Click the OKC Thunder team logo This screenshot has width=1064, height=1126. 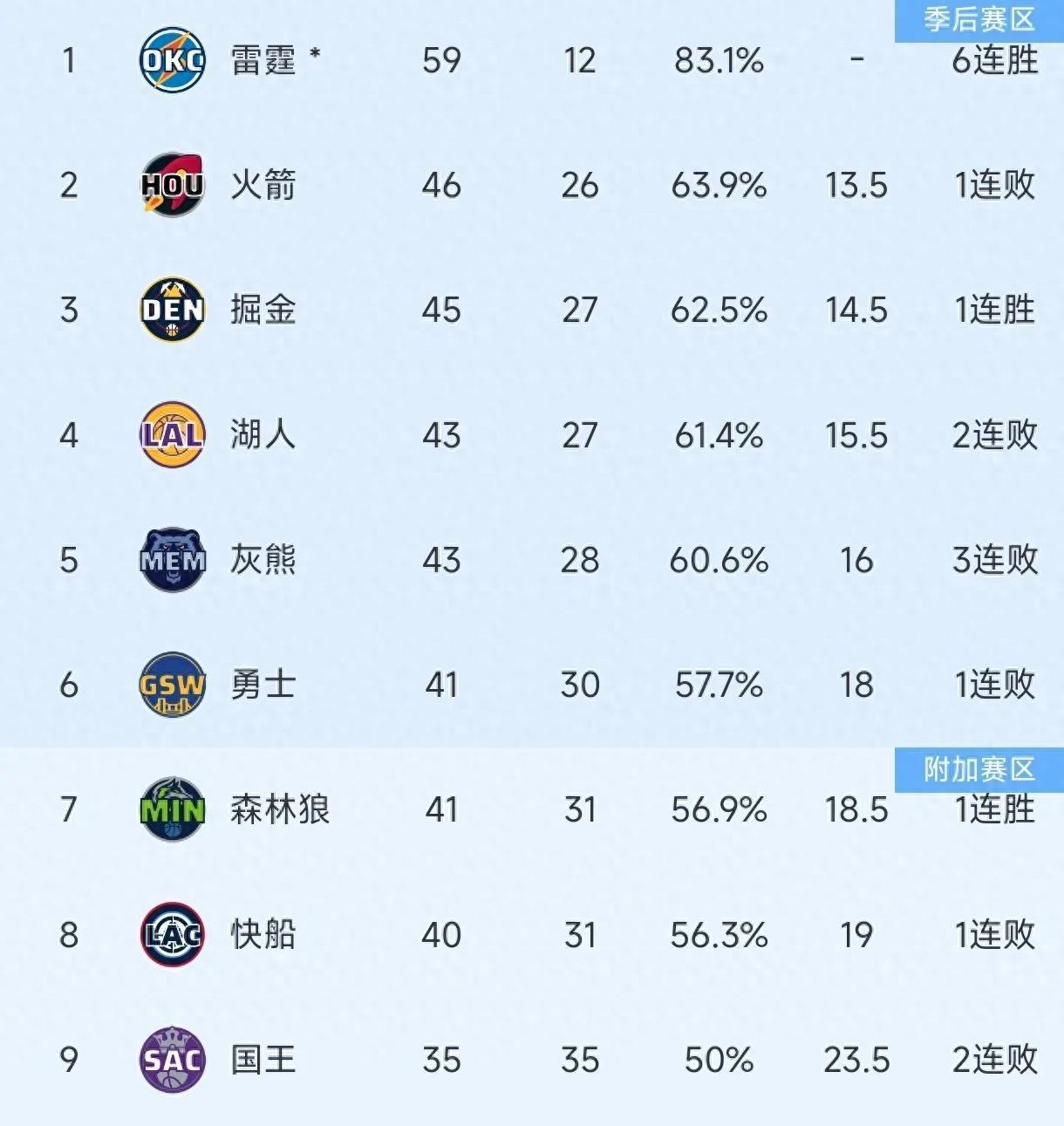tap(173, 60)
